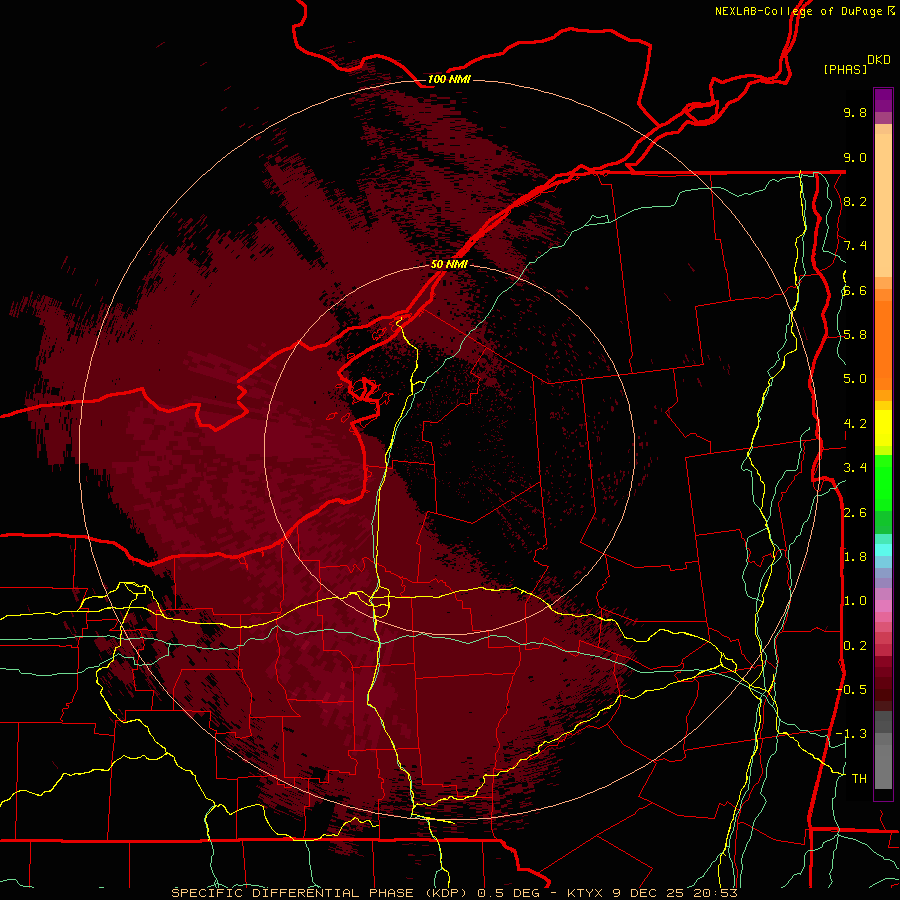Click the KTYX station identifier in the caption
Screen dimensions: 900x900
(585, 893)
